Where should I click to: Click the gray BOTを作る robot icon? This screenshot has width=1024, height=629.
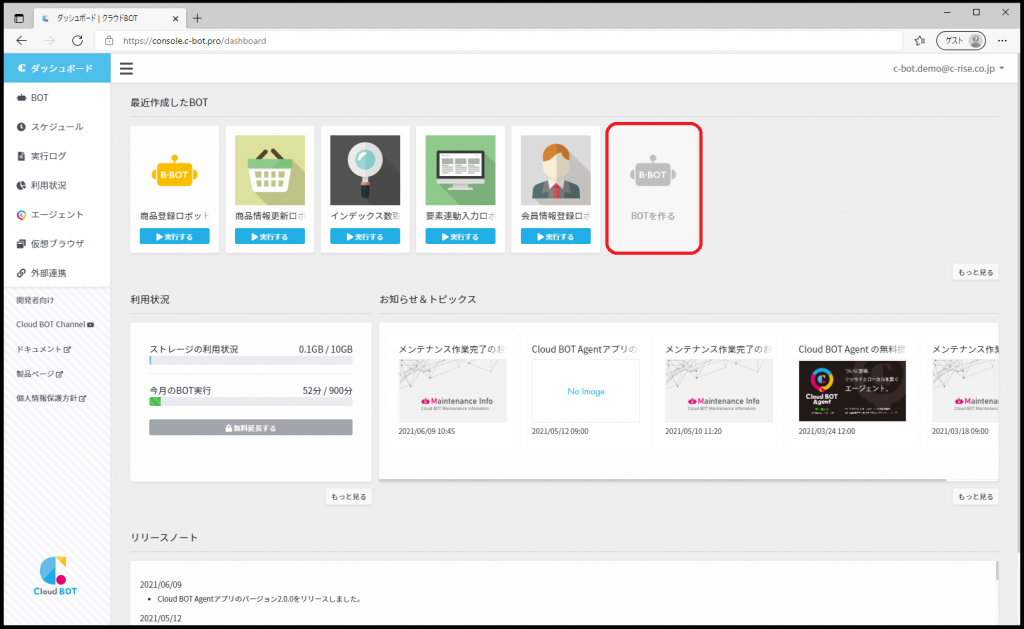tap(653, 172)
